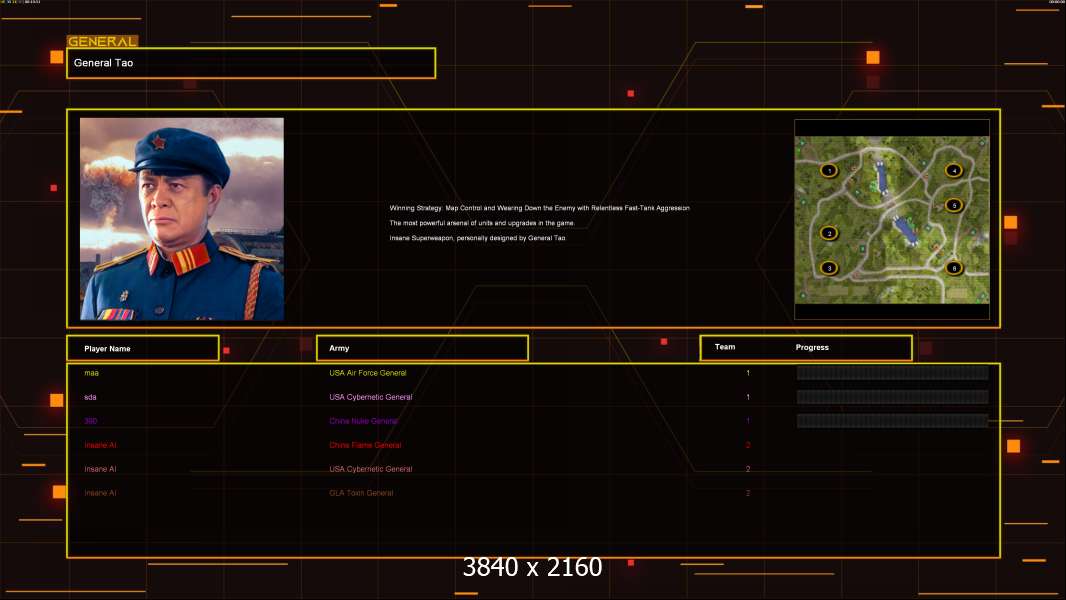Select Insane AI beside the second USA Cybernetic General
Image resolution: width=1066 pixels, height=600 pixels.
click(x=100, y=469)
